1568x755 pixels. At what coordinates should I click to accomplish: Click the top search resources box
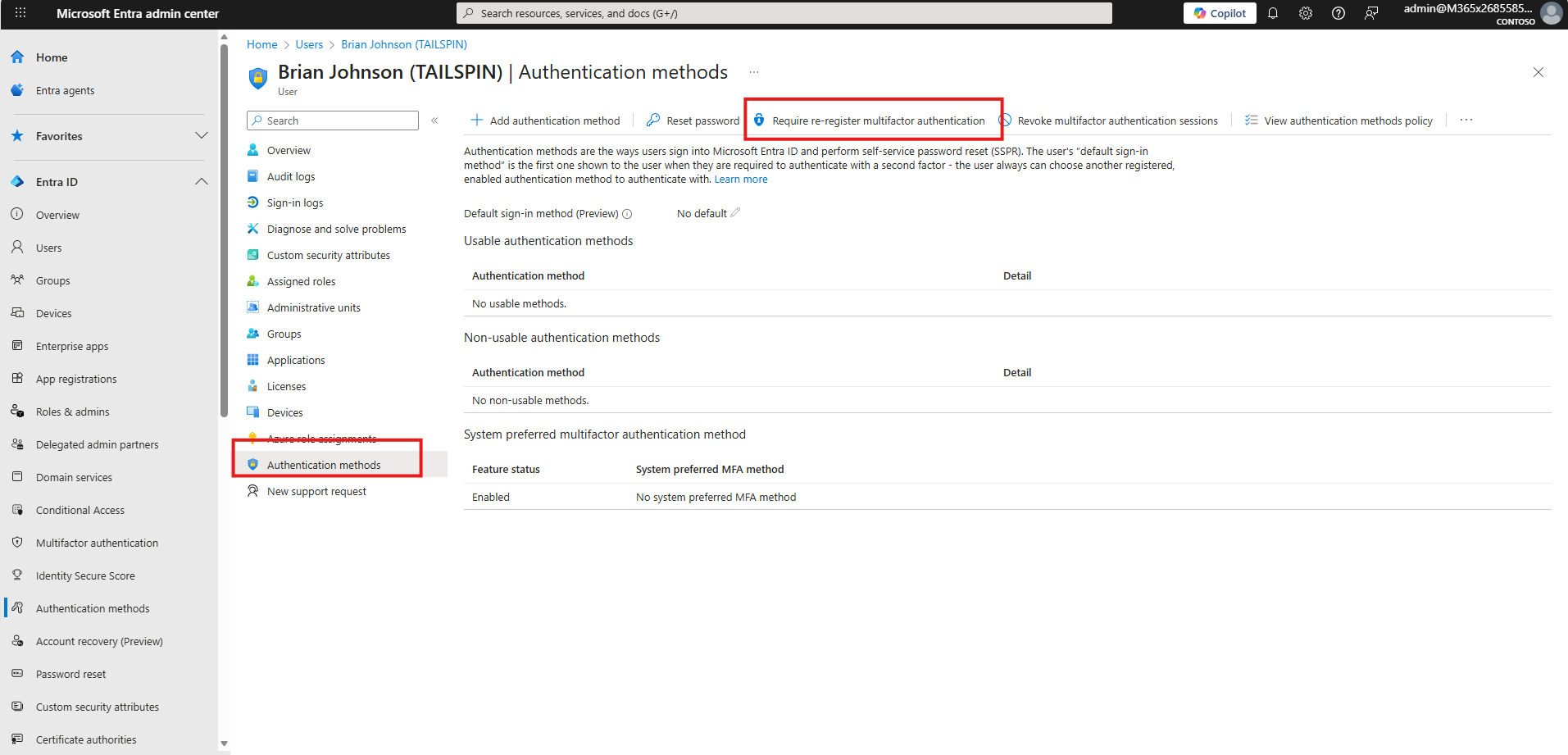[784, 13]
